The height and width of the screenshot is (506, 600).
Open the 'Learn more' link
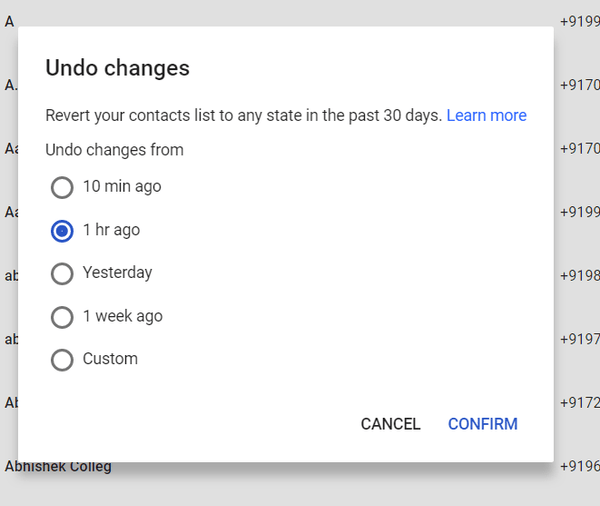point(486,116)
